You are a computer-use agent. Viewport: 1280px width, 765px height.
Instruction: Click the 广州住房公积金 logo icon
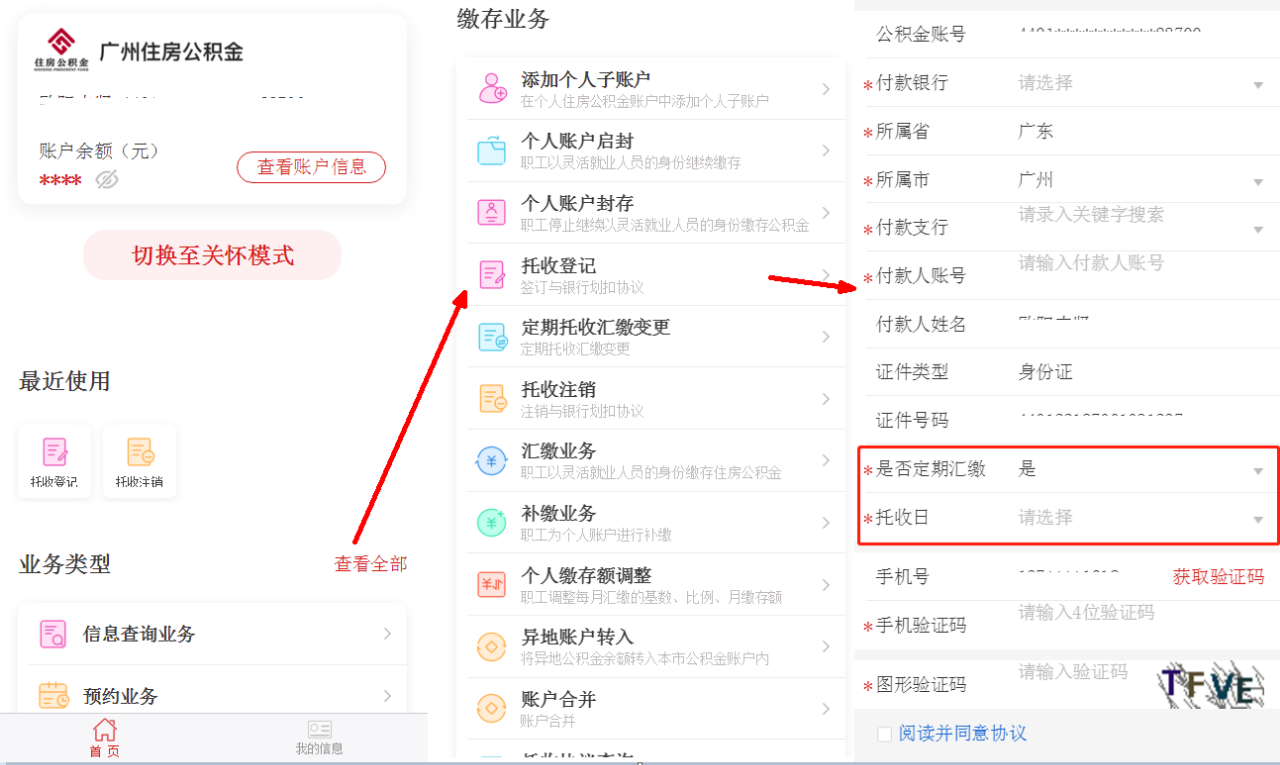[62, 50]
